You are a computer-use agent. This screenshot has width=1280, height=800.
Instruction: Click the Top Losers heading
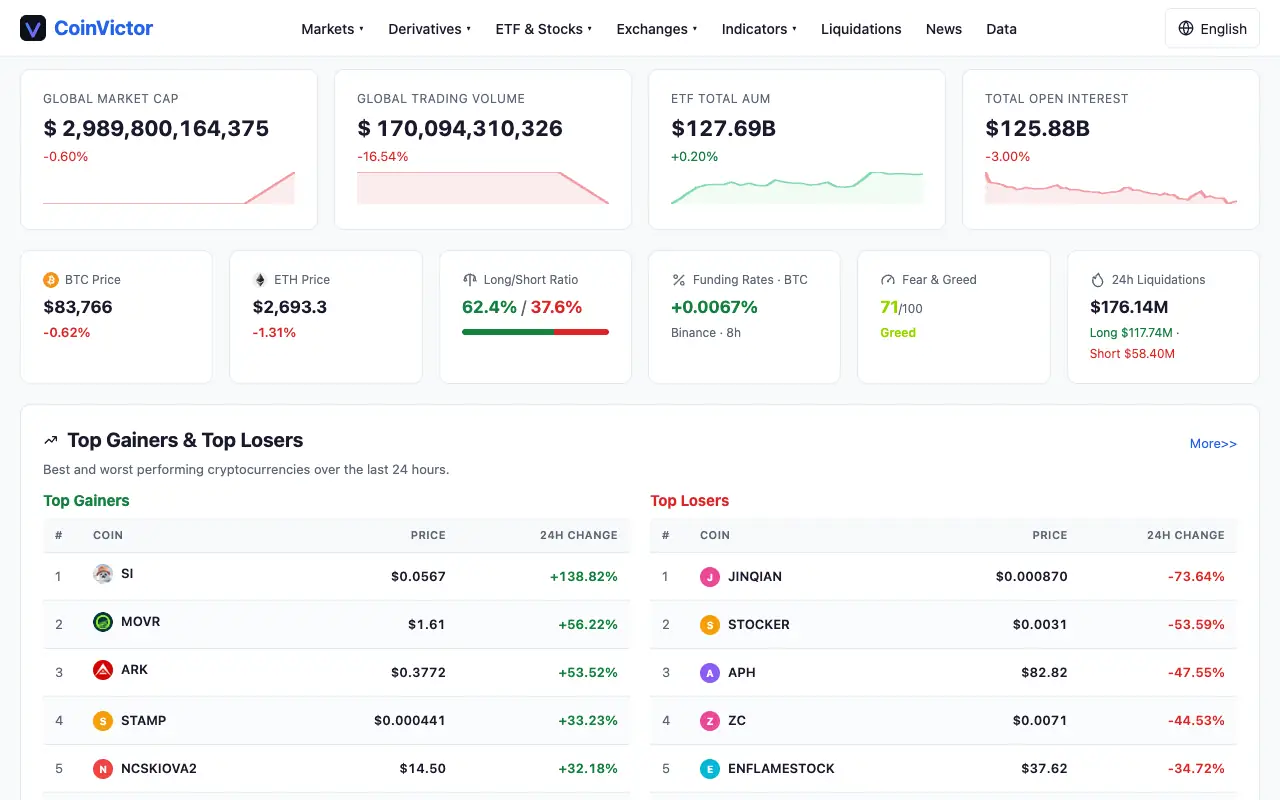[x=690, y=501]
